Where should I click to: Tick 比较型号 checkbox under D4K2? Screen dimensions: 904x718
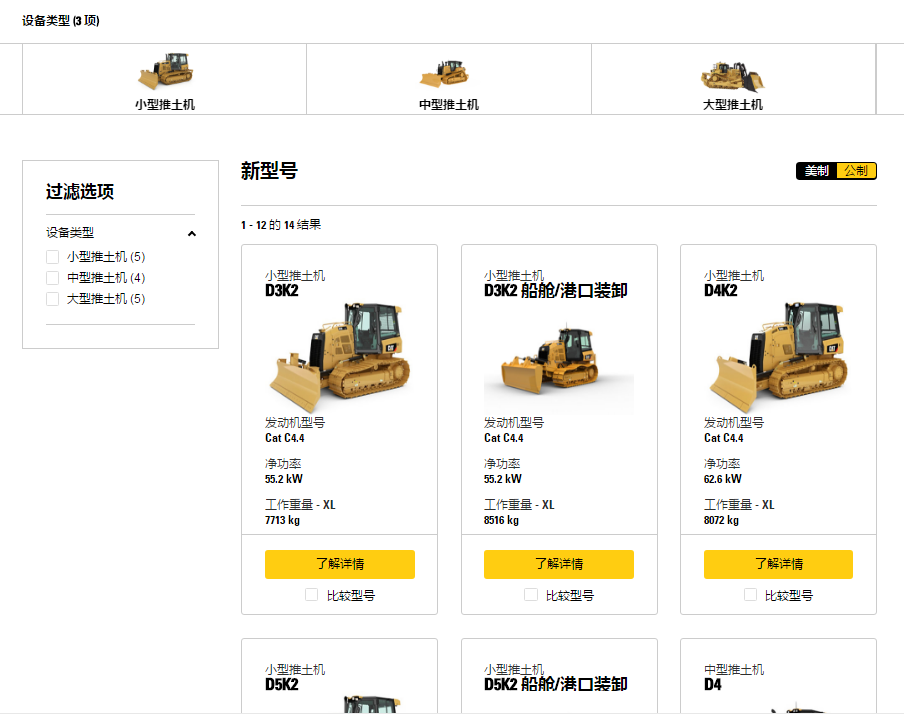coord(750,595)
